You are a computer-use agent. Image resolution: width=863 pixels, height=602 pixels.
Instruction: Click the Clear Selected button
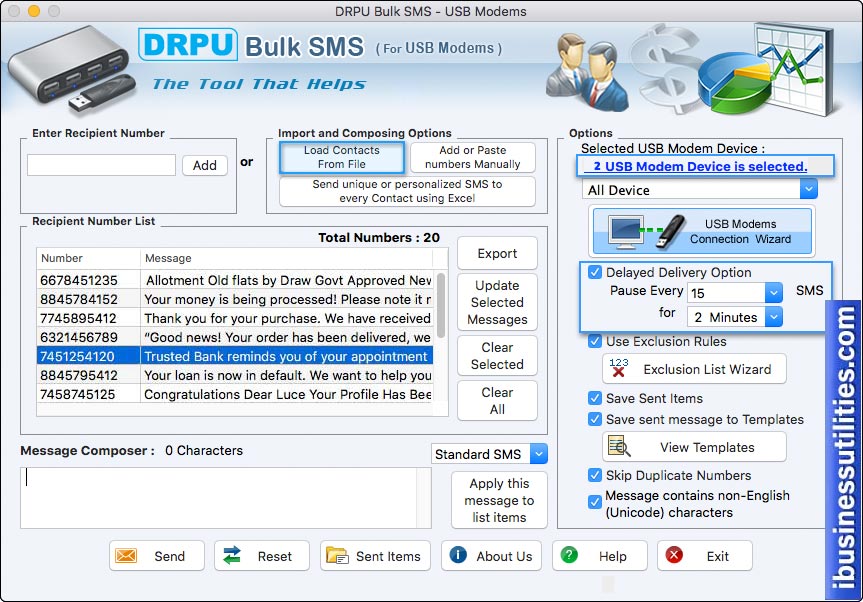497,355
